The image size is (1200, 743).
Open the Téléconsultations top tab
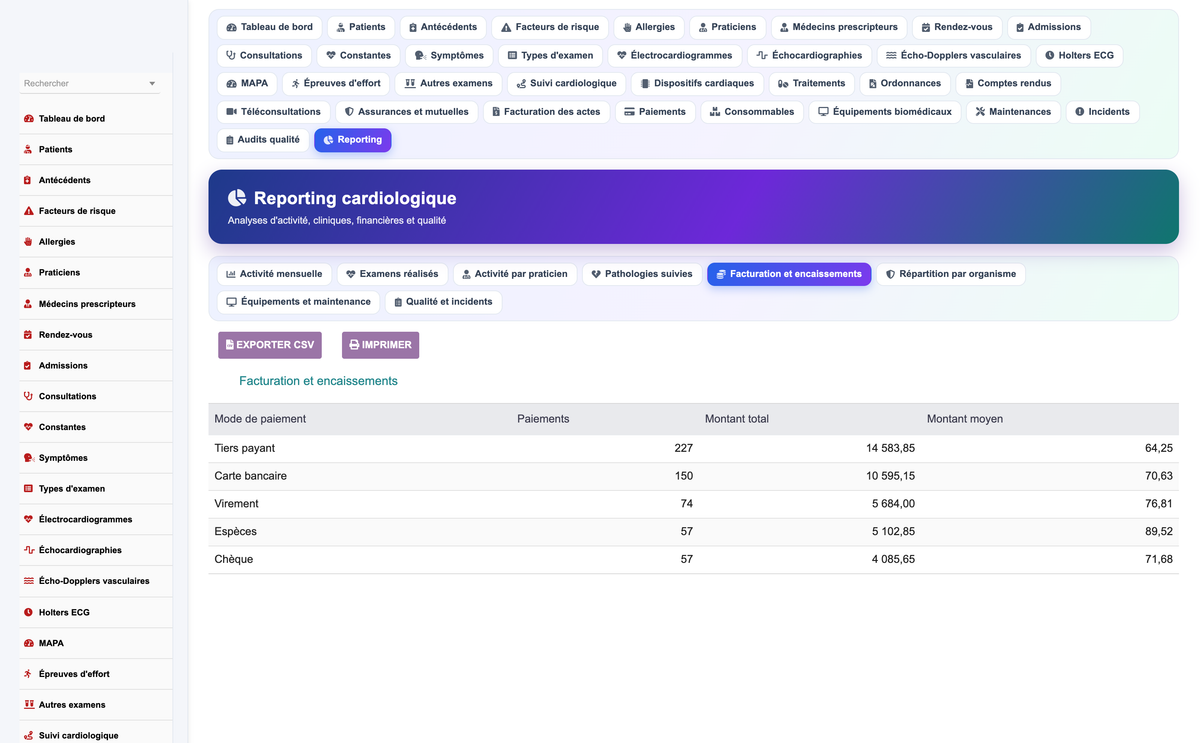(274, 111)
